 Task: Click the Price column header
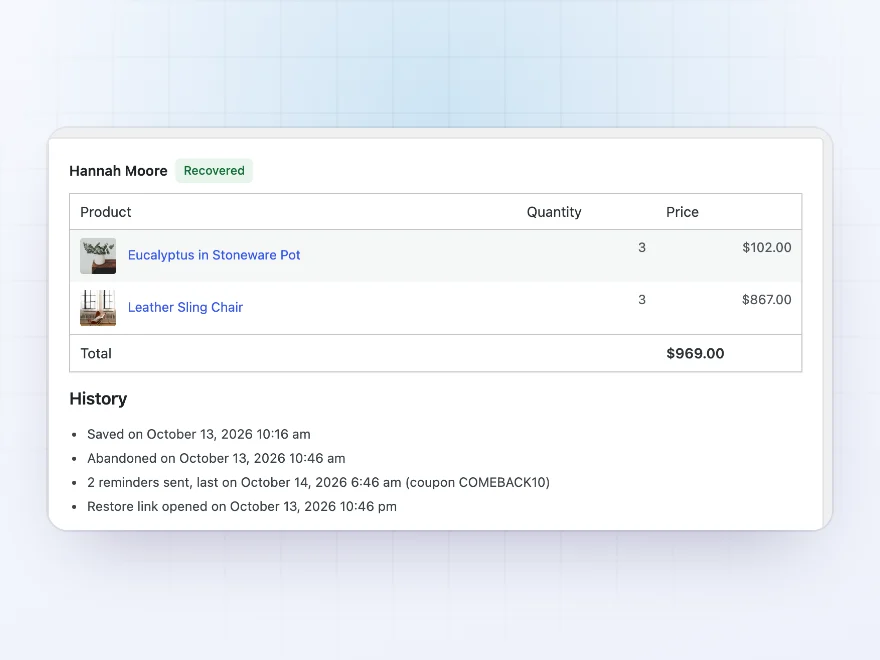click(682, 212)
